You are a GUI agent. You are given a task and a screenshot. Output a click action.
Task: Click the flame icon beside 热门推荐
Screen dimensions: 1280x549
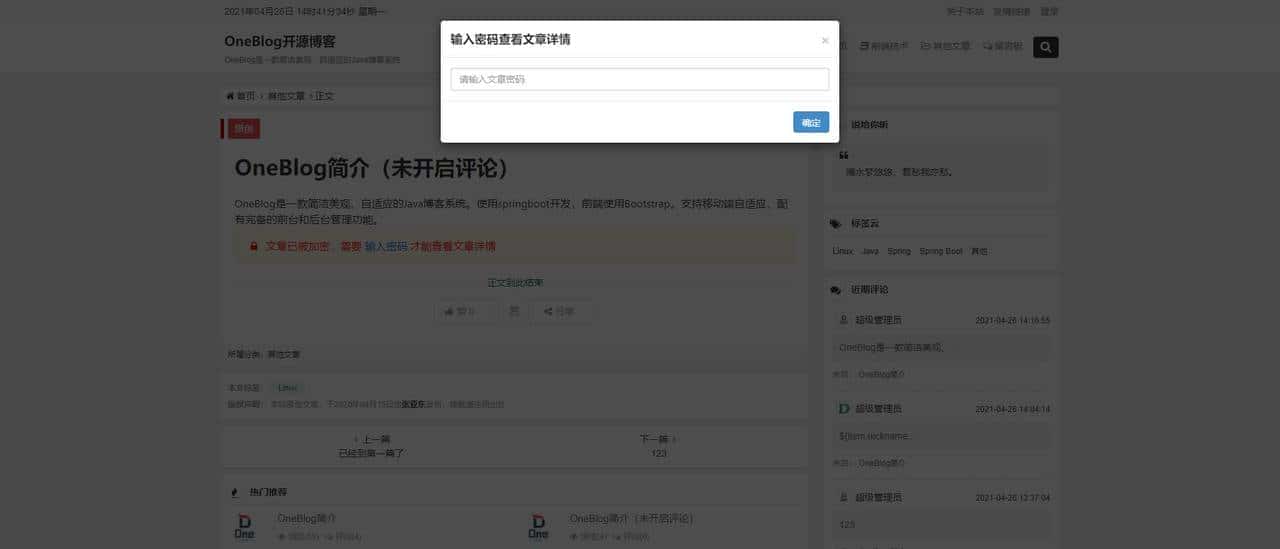click(235, 492)
